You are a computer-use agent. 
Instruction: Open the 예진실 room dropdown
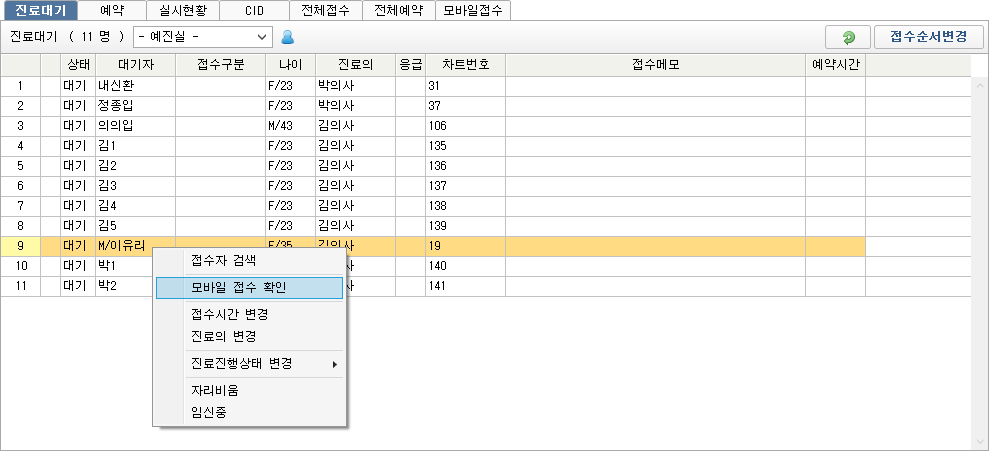coord(203,37)
